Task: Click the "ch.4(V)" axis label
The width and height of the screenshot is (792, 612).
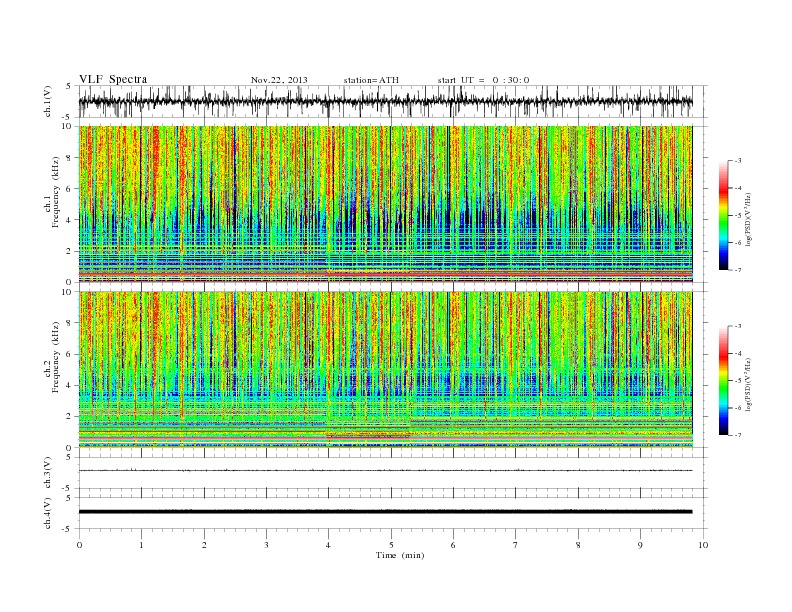Action: click(48, 513)
